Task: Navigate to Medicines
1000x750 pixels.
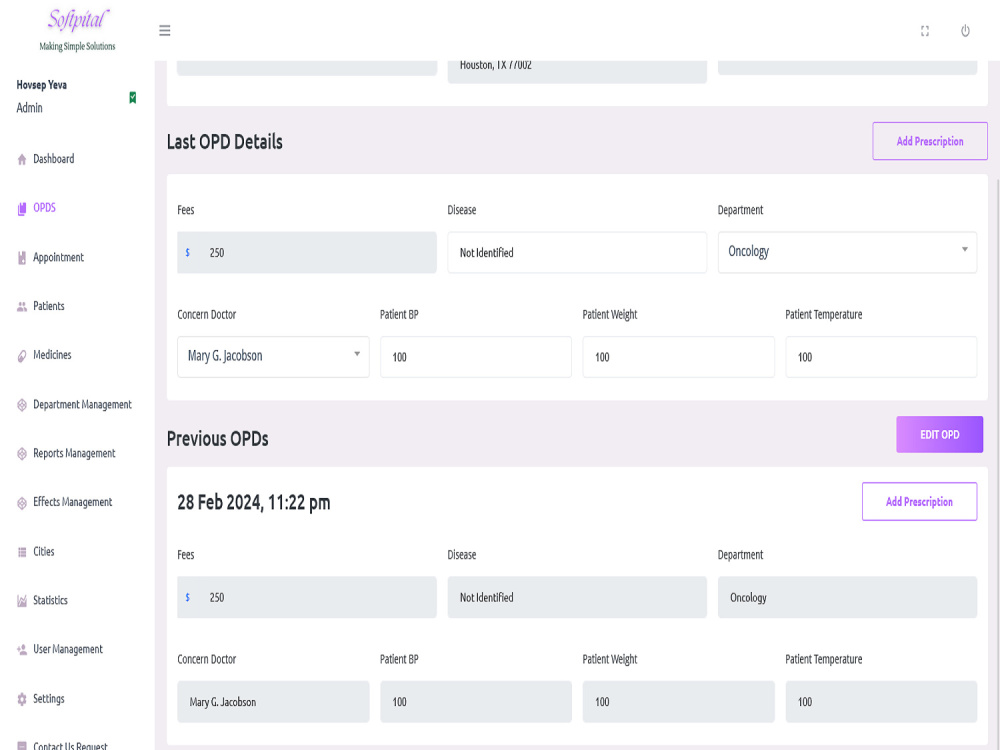Action: pos(52,355)
